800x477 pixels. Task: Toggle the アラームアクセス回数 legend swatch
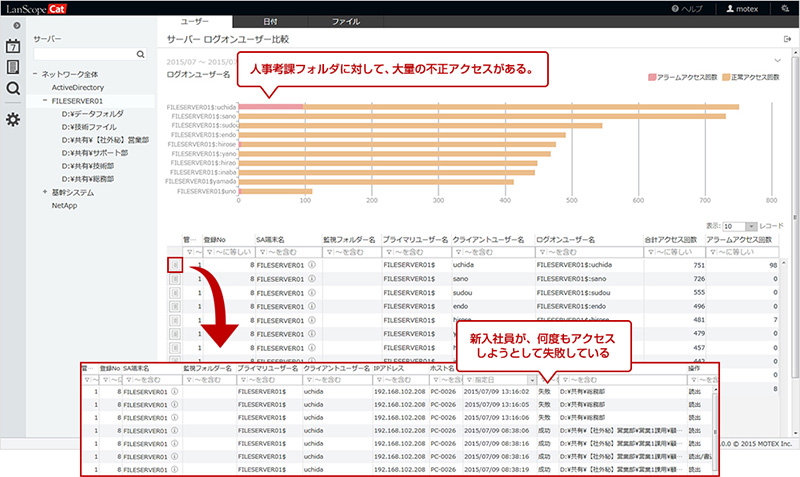[x=652, y=78]
